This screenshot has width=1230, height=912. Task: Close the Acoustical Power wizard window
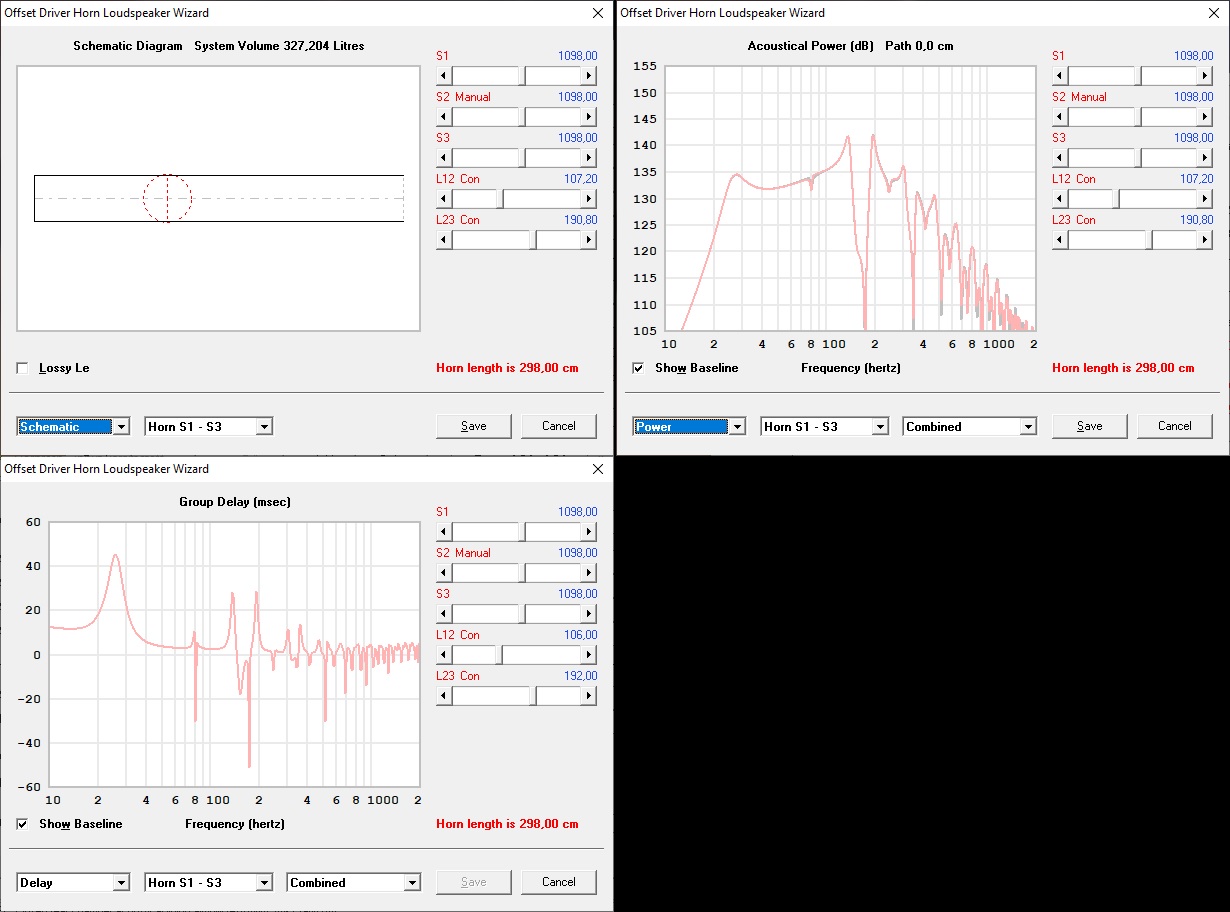[x=1214, y=13]
